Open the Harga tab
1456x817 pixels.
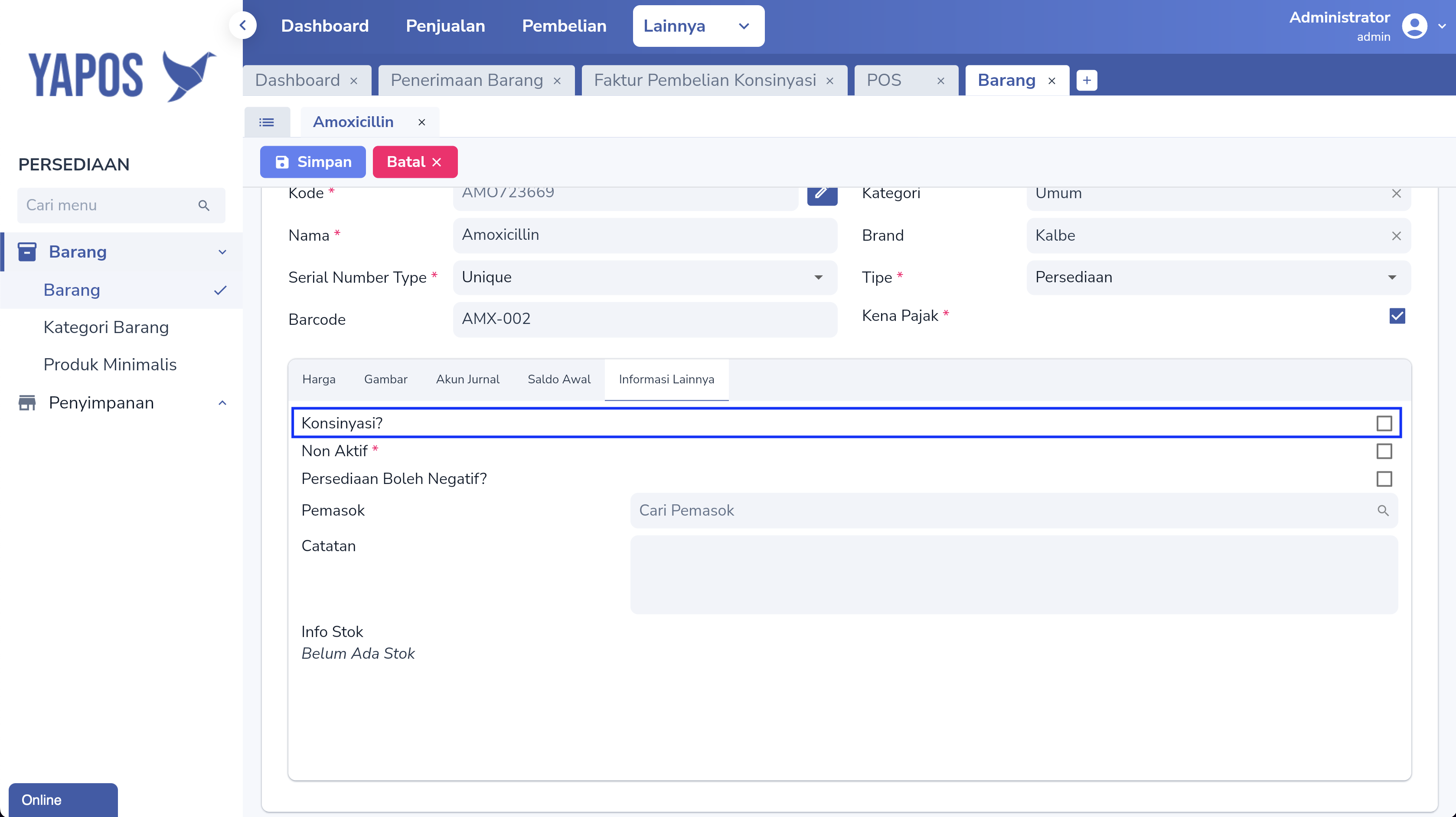[319, 379]
